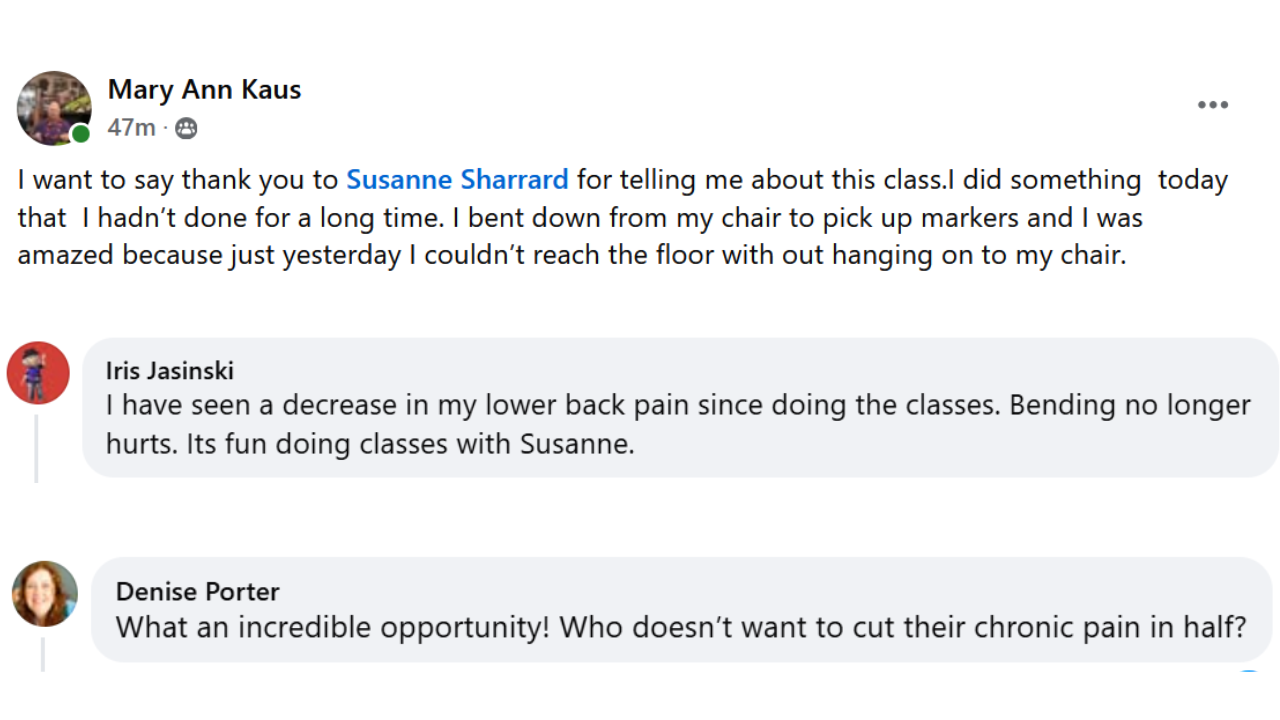The image size is (1280, 720).
Task: Open the tagged Susanne Sharrard profile link
Action: pyautogui.click(x=457, y=180)
